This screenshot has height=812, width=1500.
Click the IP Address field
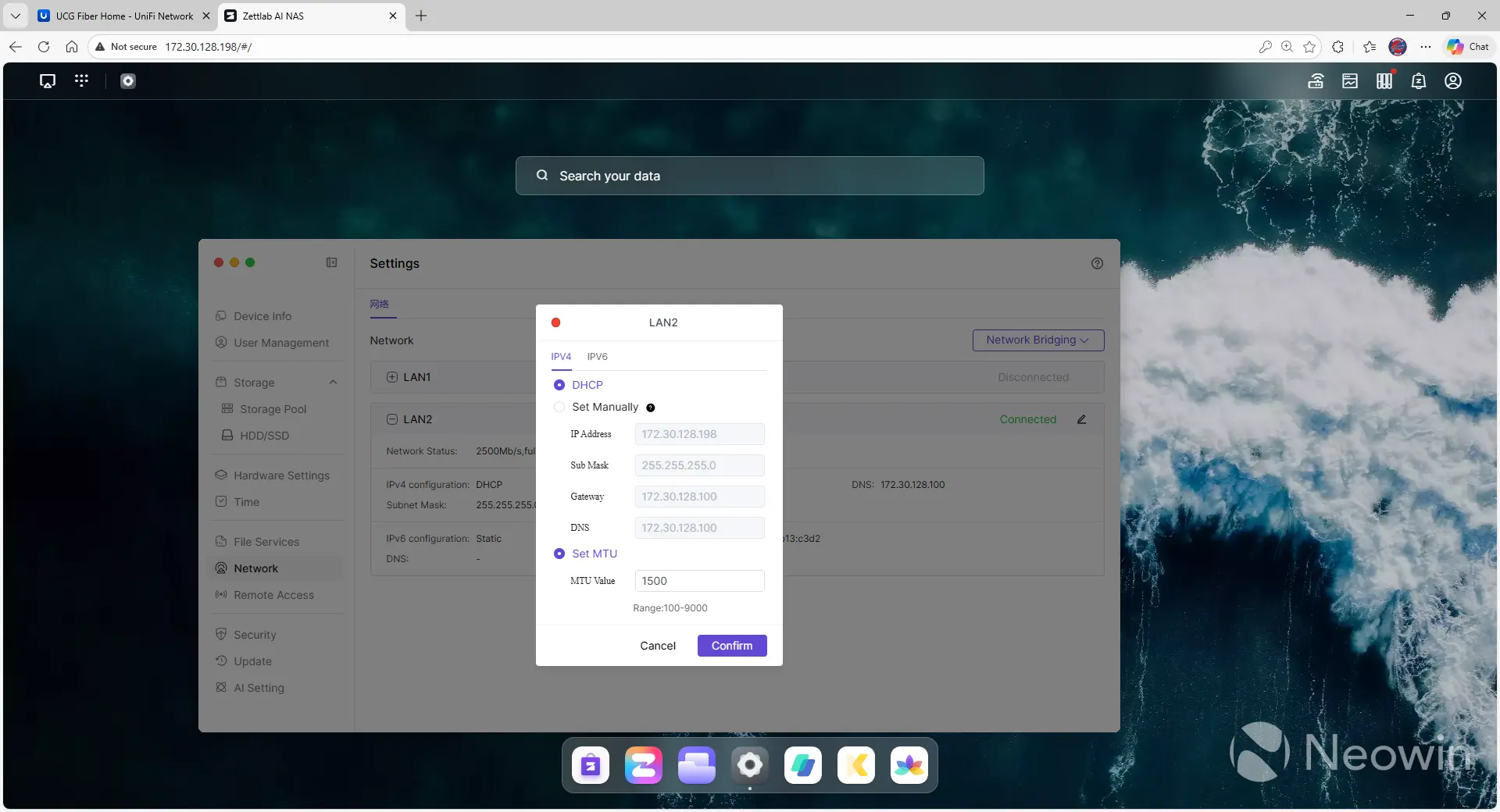pos(699,434)
